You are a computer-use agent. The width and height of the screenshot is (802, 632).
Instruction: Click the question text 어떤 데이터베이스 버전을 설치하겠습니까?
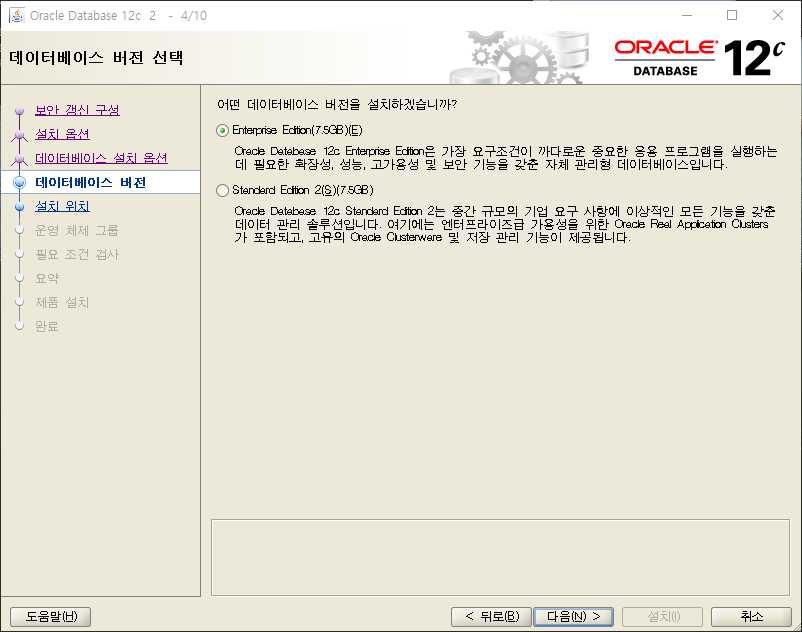[337, 105]
